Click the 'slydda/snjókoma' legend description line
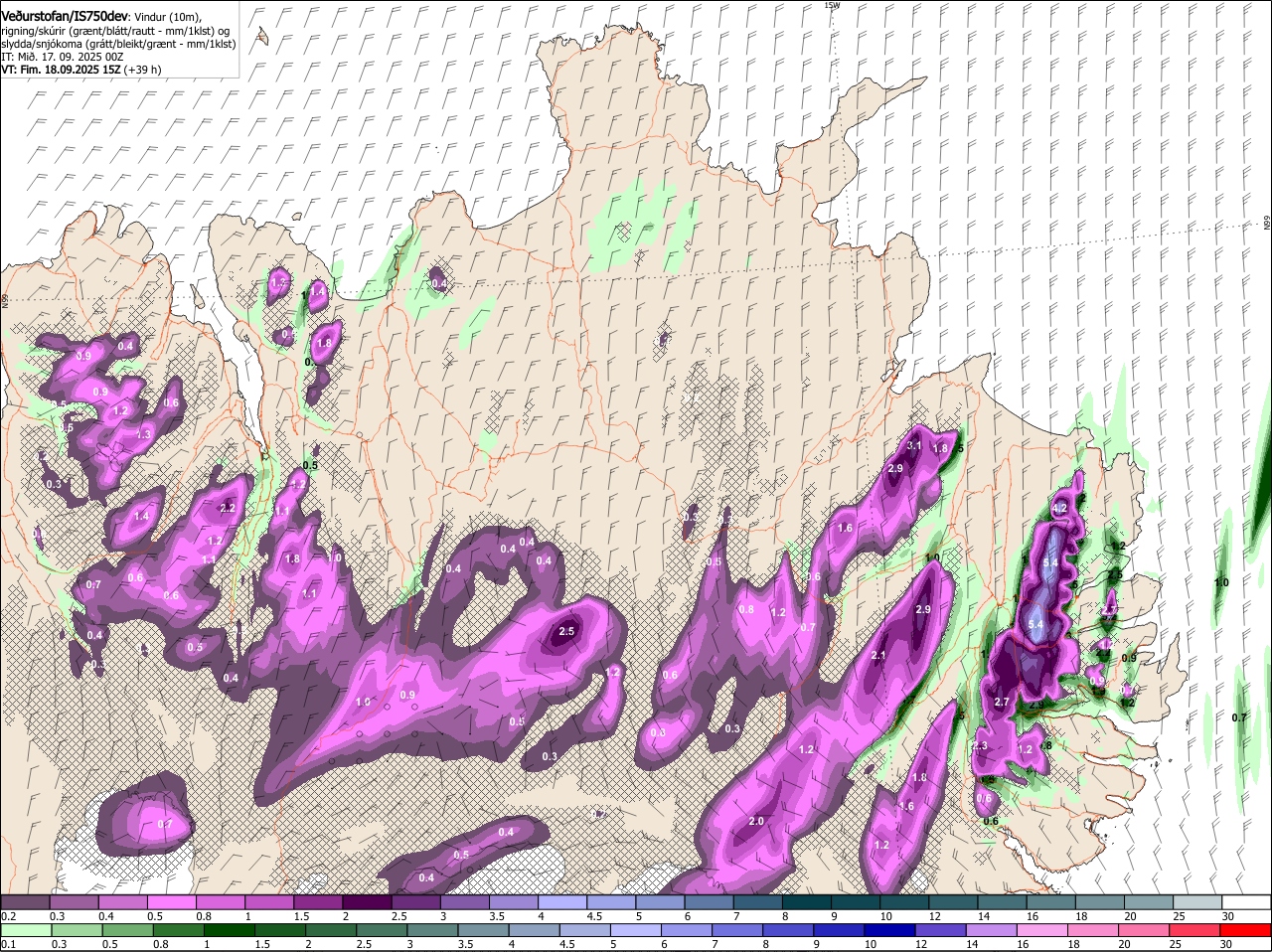The height and width of the screenshot is (952, 1272). pyautogui.click(x=117, y=44)
